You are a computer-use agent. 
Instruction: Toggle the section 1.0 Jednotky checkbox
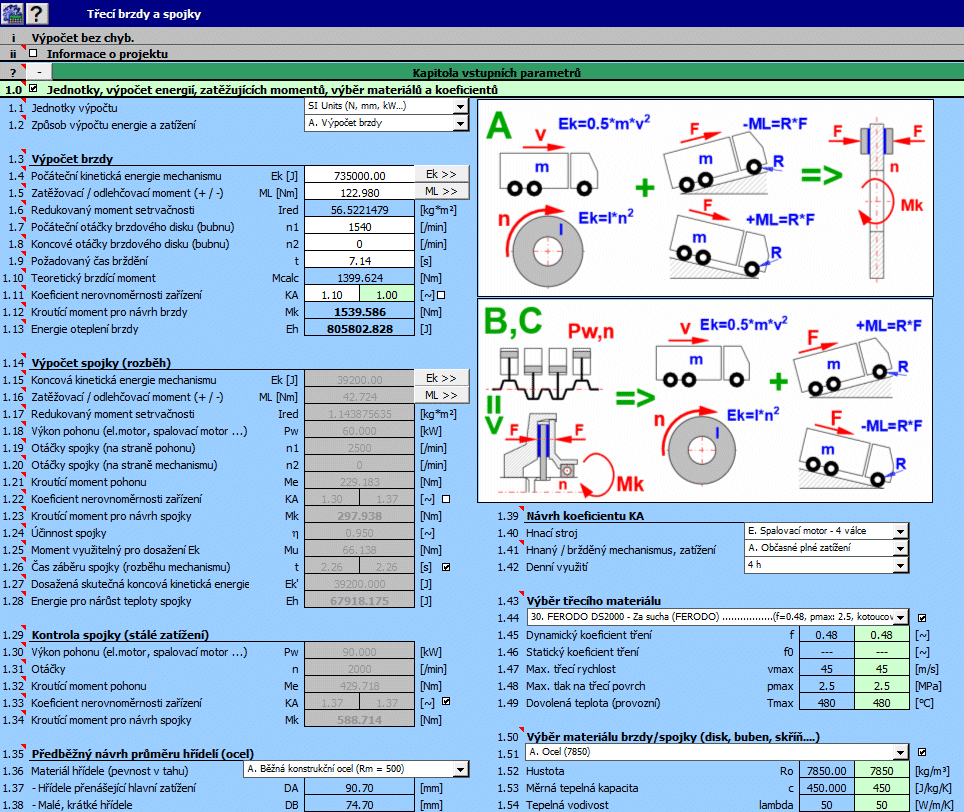33,89
